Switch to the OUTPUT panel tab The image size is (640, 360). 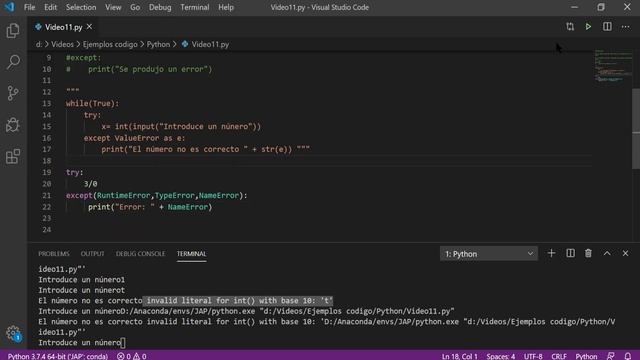pos(92,254)
